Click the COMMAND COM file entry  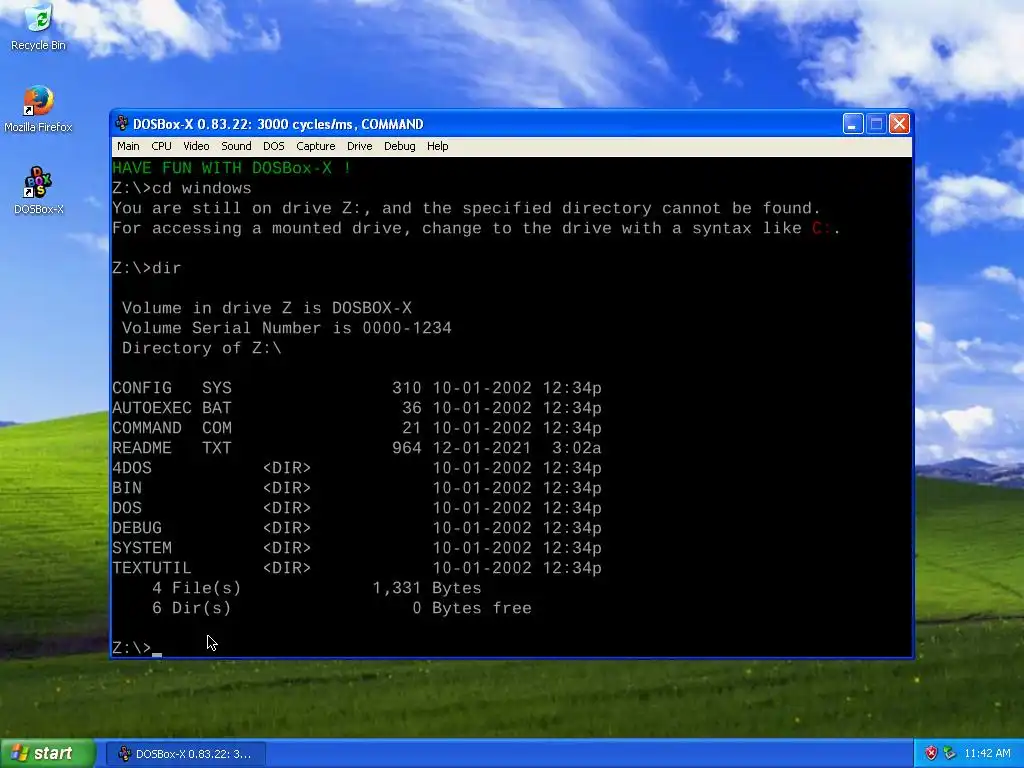357,428
